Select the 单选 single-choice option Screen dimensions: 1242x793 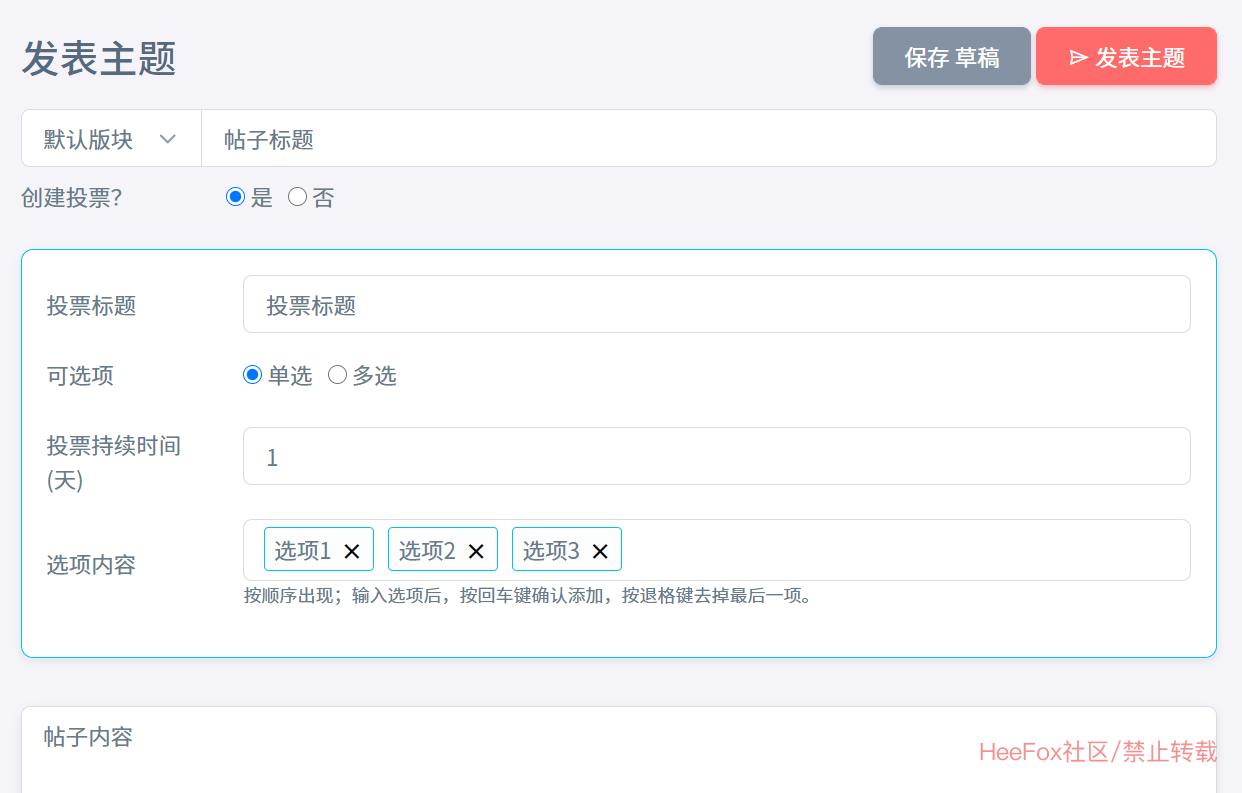(253, 375)
